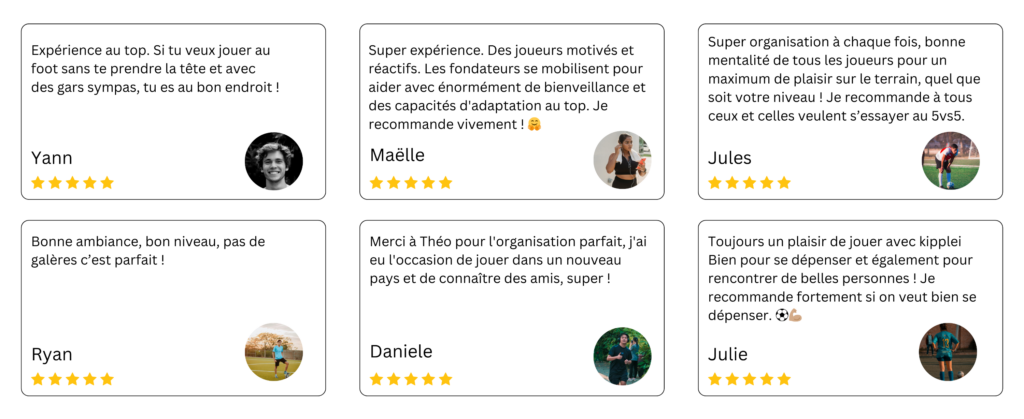The width and height of the screenshot is (1024, 419).
Task: Select Daniele's yellow star rating
Action: [411, 379]
